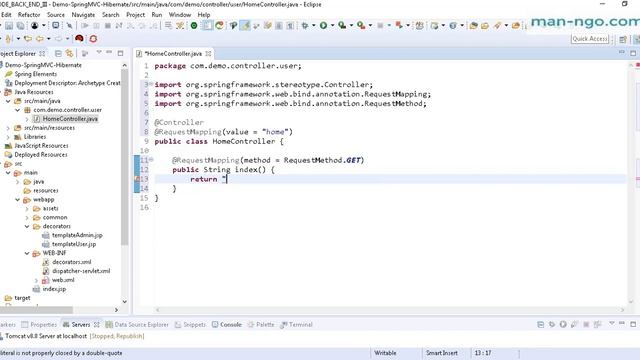This screenshot has height=360, width=640.
Task: Select templateAdmin.jsp file
Action: click(77, 235)
